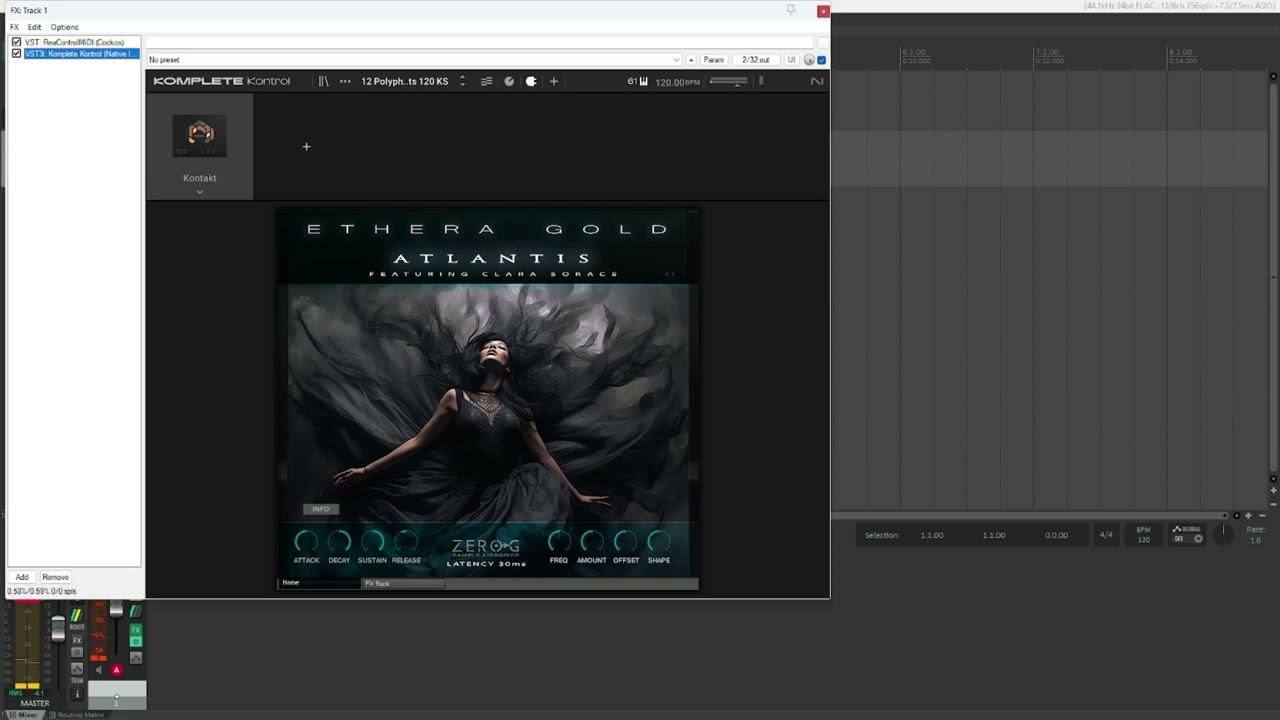
Task: Toggle track 1 record arm A button
Action: tap(117, 670)
